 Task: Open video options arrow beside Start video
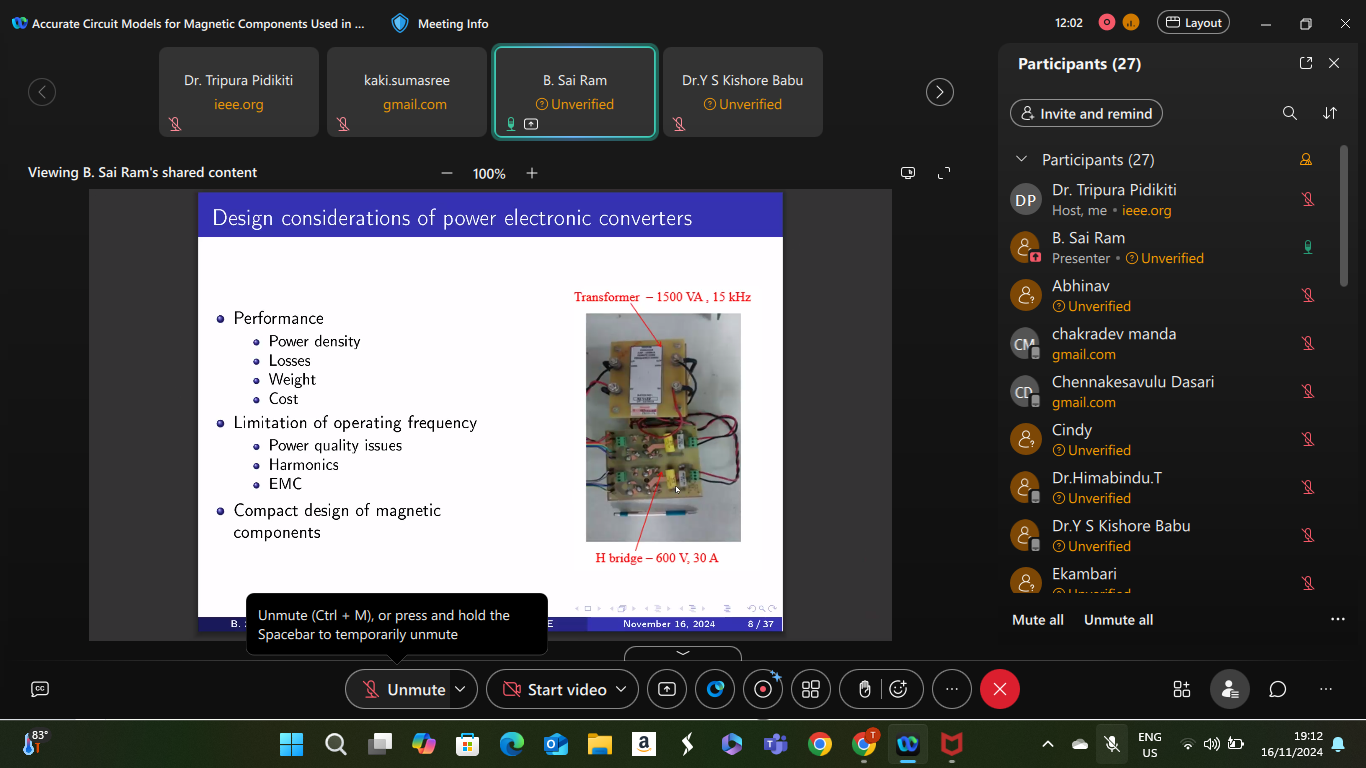[621, 689]
